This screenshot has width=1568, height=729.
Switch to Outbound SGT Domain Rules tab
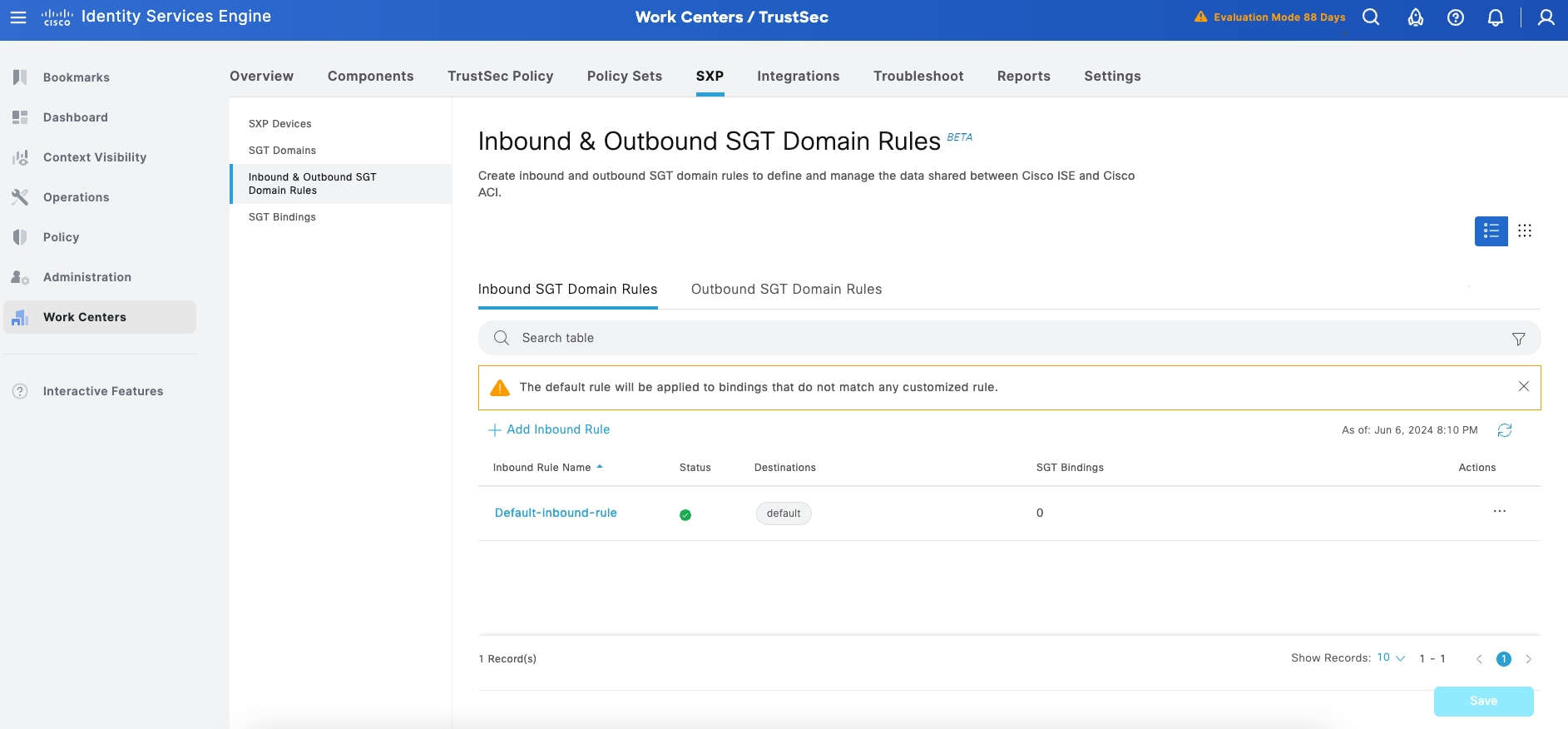click(786, 290)
